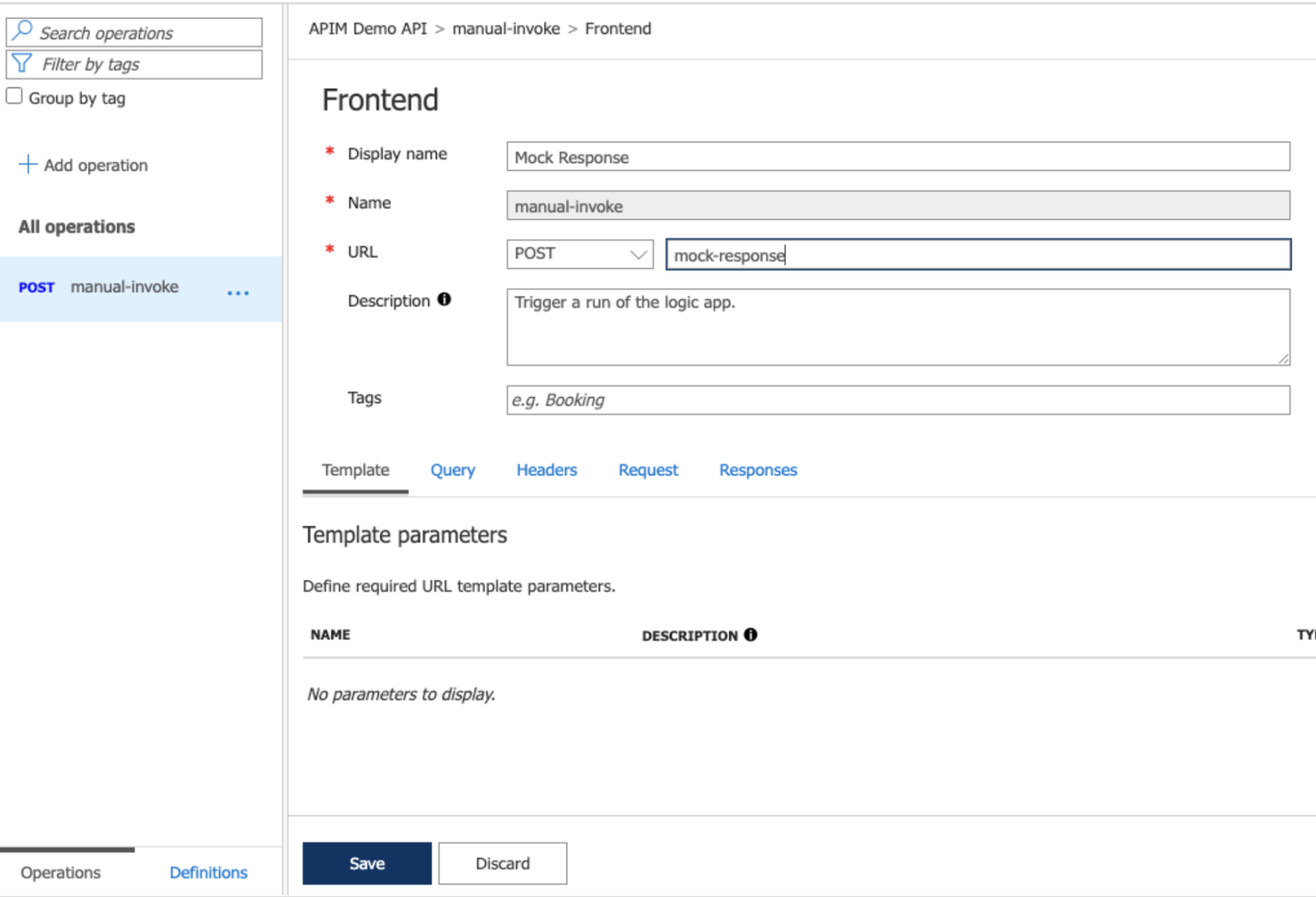Select the manual-invoke POST operation
1316x897 pixels.
pos(123,287)
